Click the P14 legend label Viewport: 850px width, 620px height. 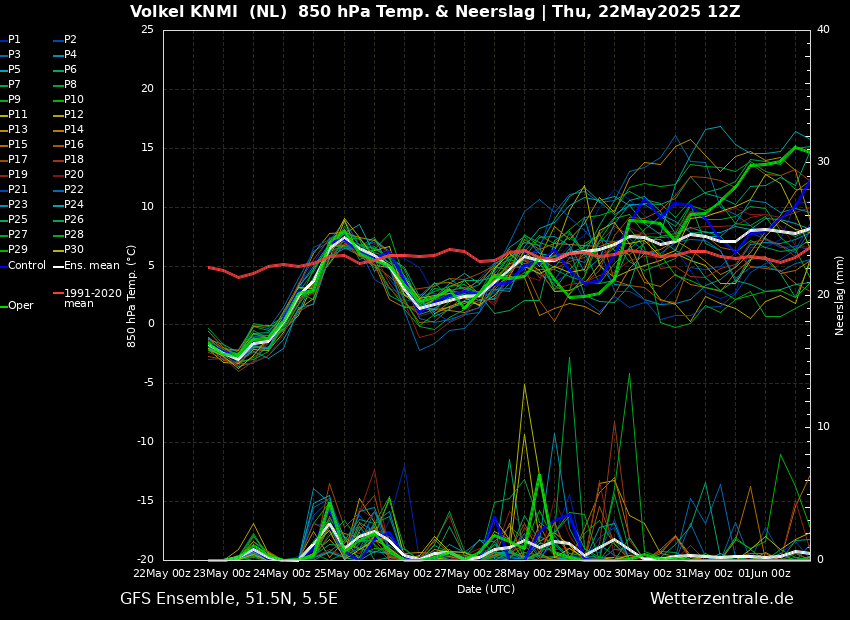(x=74, y=130)
